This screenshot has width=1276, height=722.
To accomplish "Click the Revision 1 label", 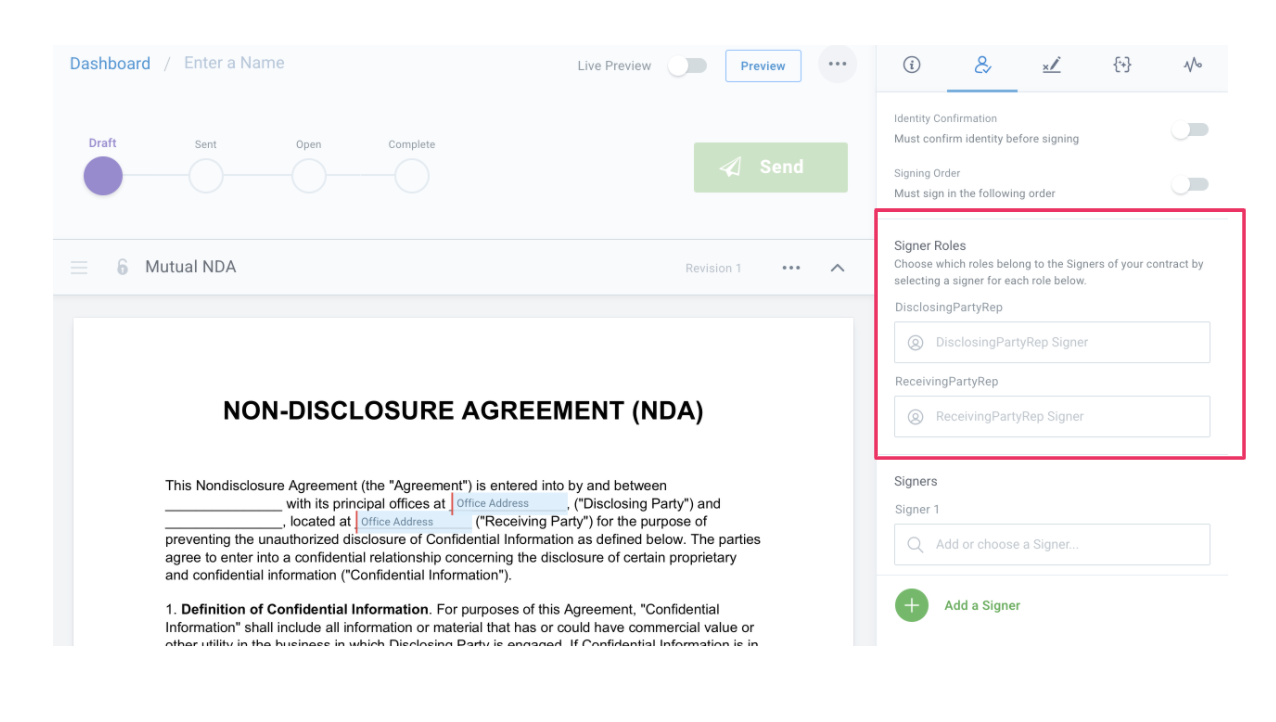I will (x=713, y=268).
